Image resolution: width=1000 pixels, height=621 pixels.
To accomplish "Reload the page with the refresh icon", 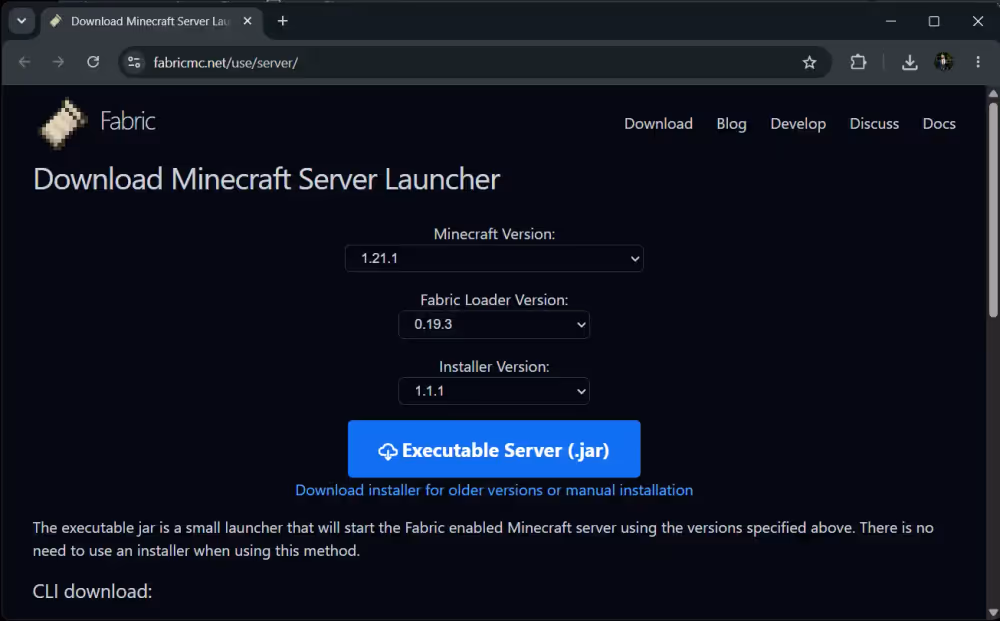I will coord(93,62).
